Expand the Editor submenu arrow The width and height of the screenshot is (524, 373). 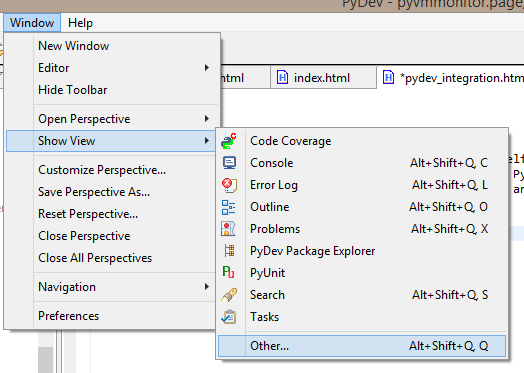(x=207, y=68)
